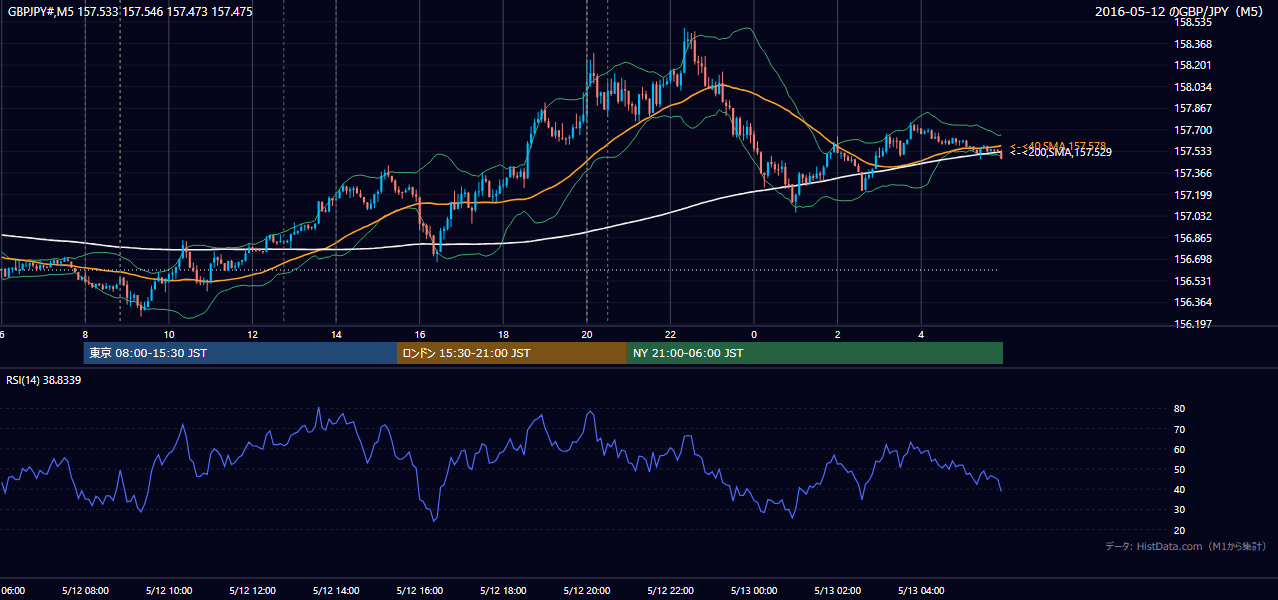The height and width of the screenshot is (600, 1278).
Task: Click hour label 10 under price chart
Action: (x=169, y=335)
